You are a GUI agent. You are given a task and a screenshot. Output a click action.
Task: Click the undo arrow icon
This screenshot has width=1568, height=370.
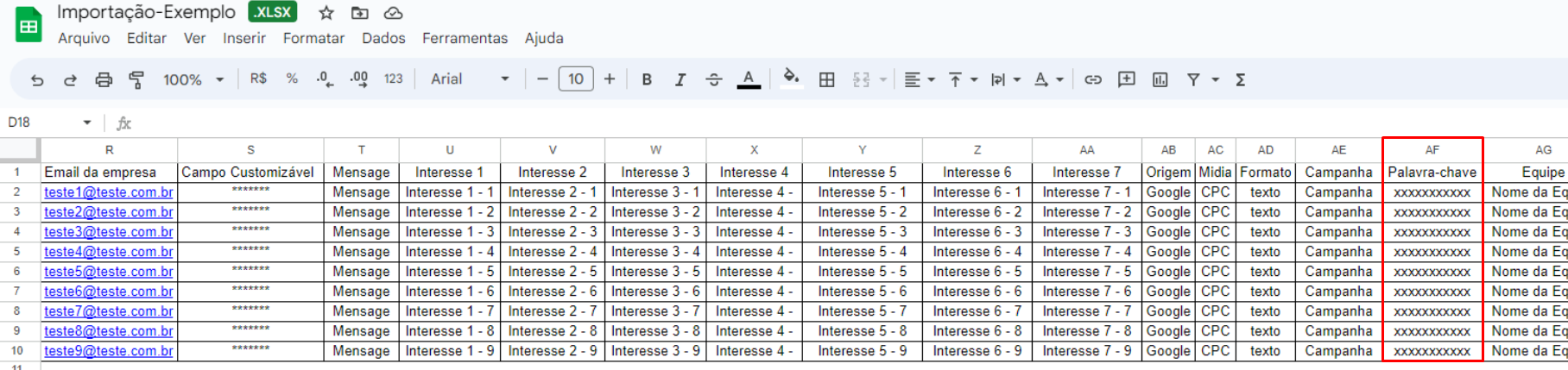tap(37, 79)
